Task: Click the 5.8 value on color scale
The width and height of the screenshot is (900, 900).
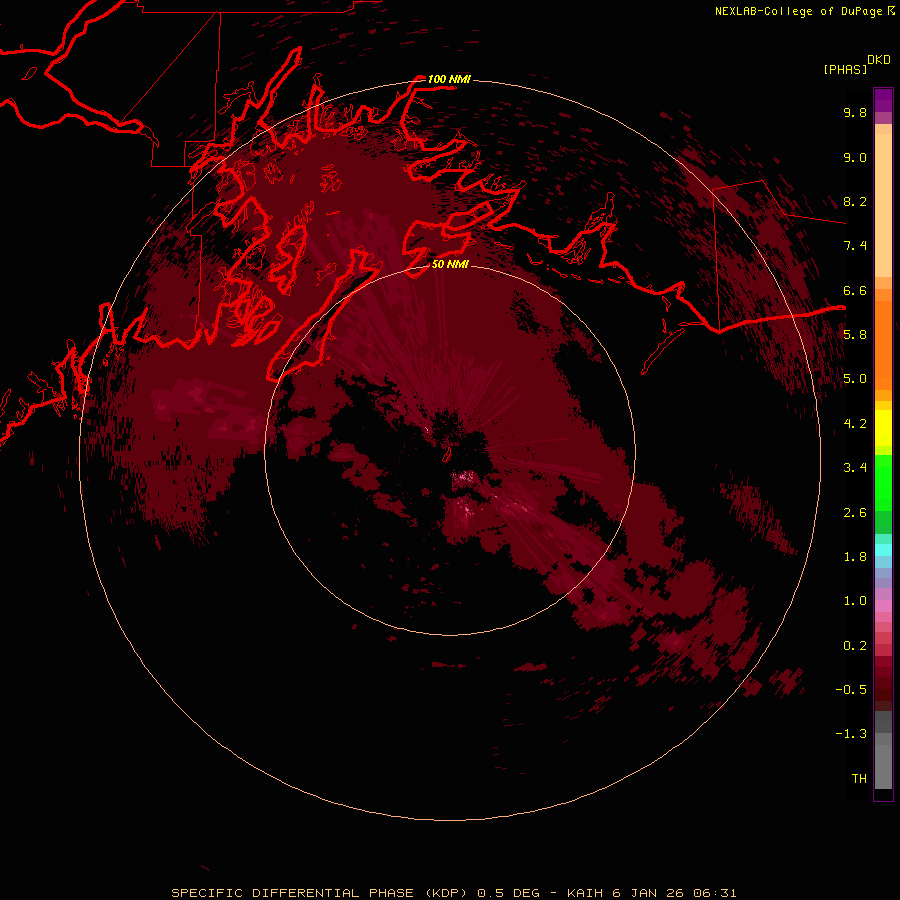Action: [x=855, y=334]
